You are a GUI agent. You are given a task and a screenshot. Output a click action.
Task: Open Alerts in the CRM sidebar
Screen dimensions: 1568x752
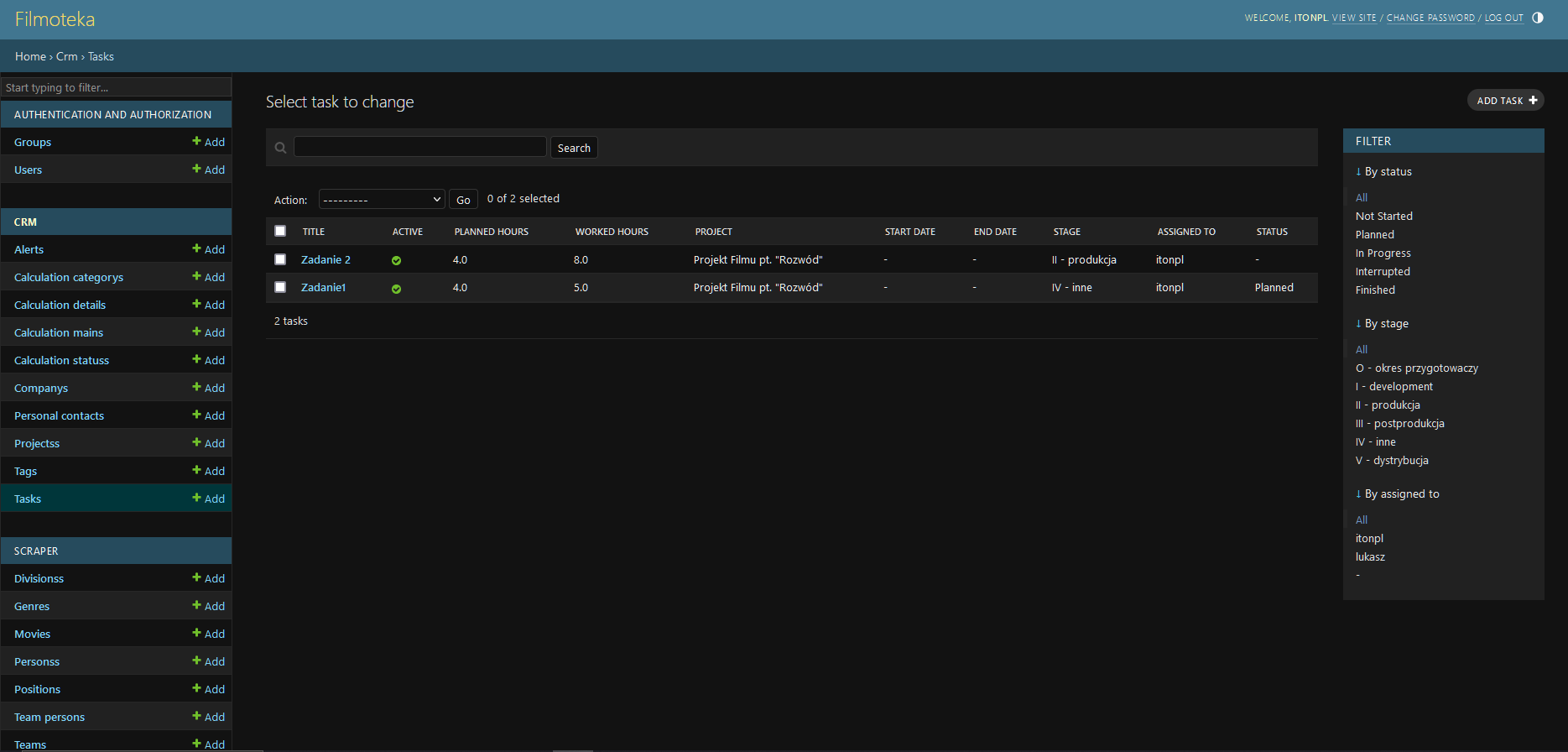coord(29,249)
